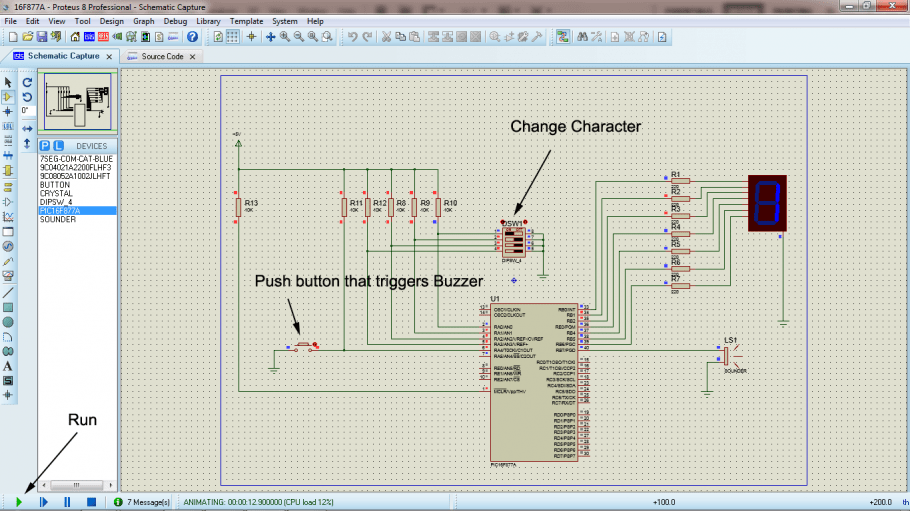This screenshot has height=511, width=910.
Task: Click the Step simulation button
Action: pyautogui.click(x=43, y=502)
